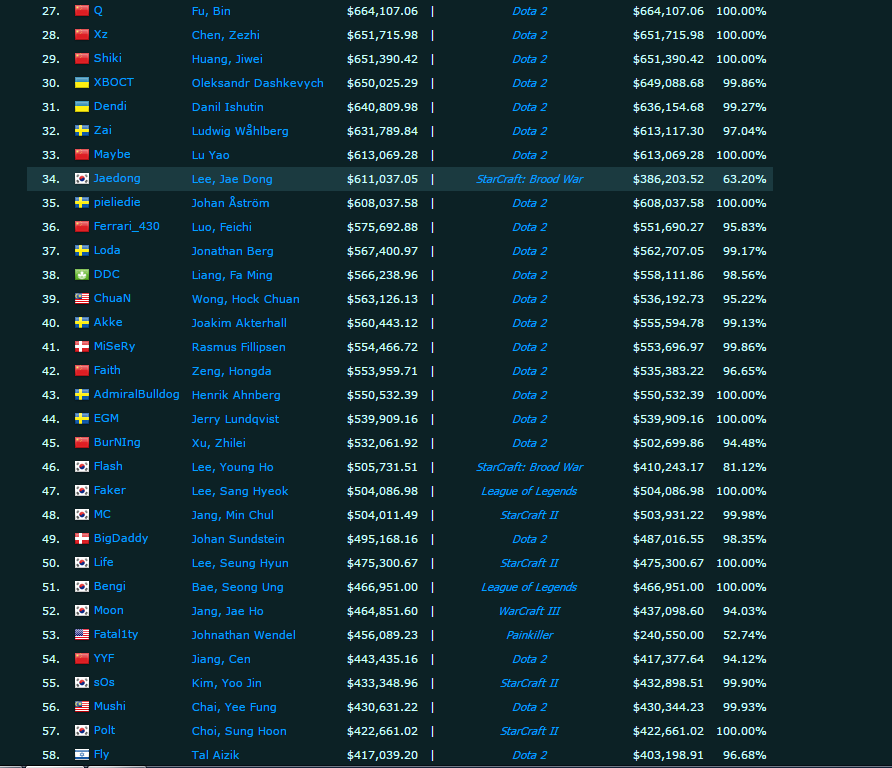Click the Denmark flag beside MiSeRy
Image resolution: width=892 pixels, height=768 pixels.
tap(82, 346)
